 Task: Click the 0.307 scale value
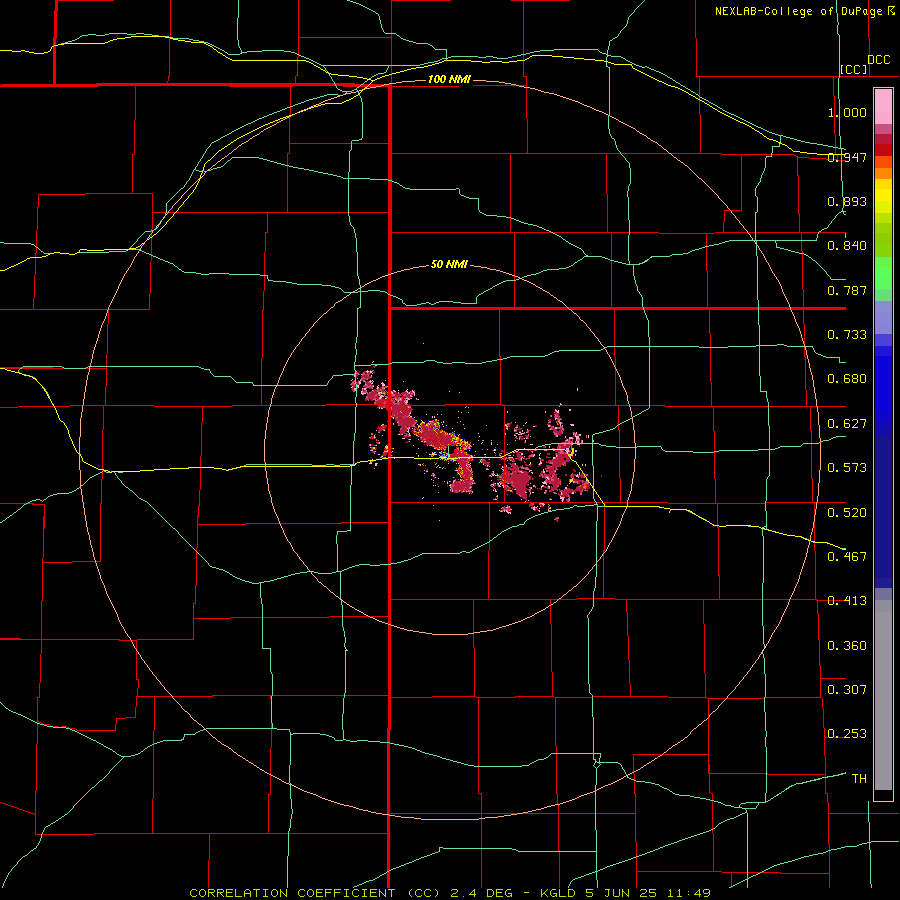click(x=847, y=690)
